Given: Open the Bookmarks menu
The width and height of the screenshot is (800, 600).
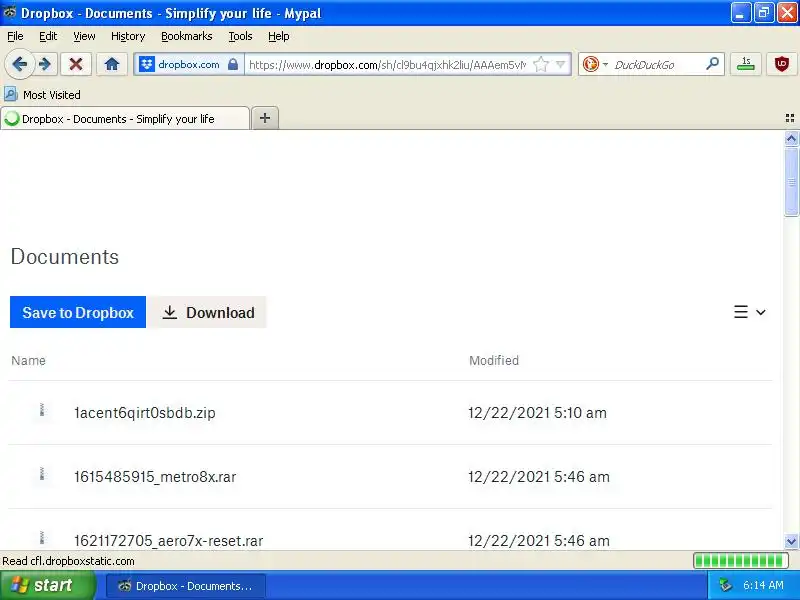Looking at the screenshot, I should click(187, 36).
